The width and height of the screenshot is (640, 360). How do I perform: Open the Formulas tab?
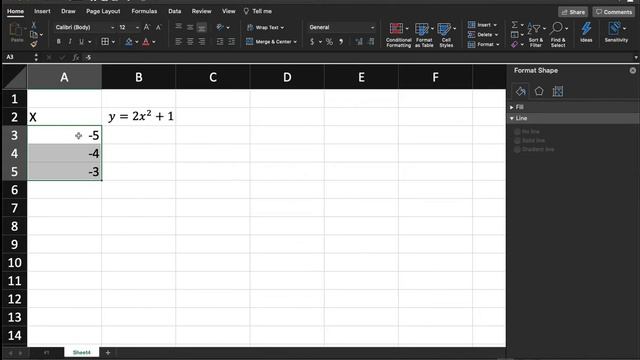pyautogui.click(x=144, y=11)
